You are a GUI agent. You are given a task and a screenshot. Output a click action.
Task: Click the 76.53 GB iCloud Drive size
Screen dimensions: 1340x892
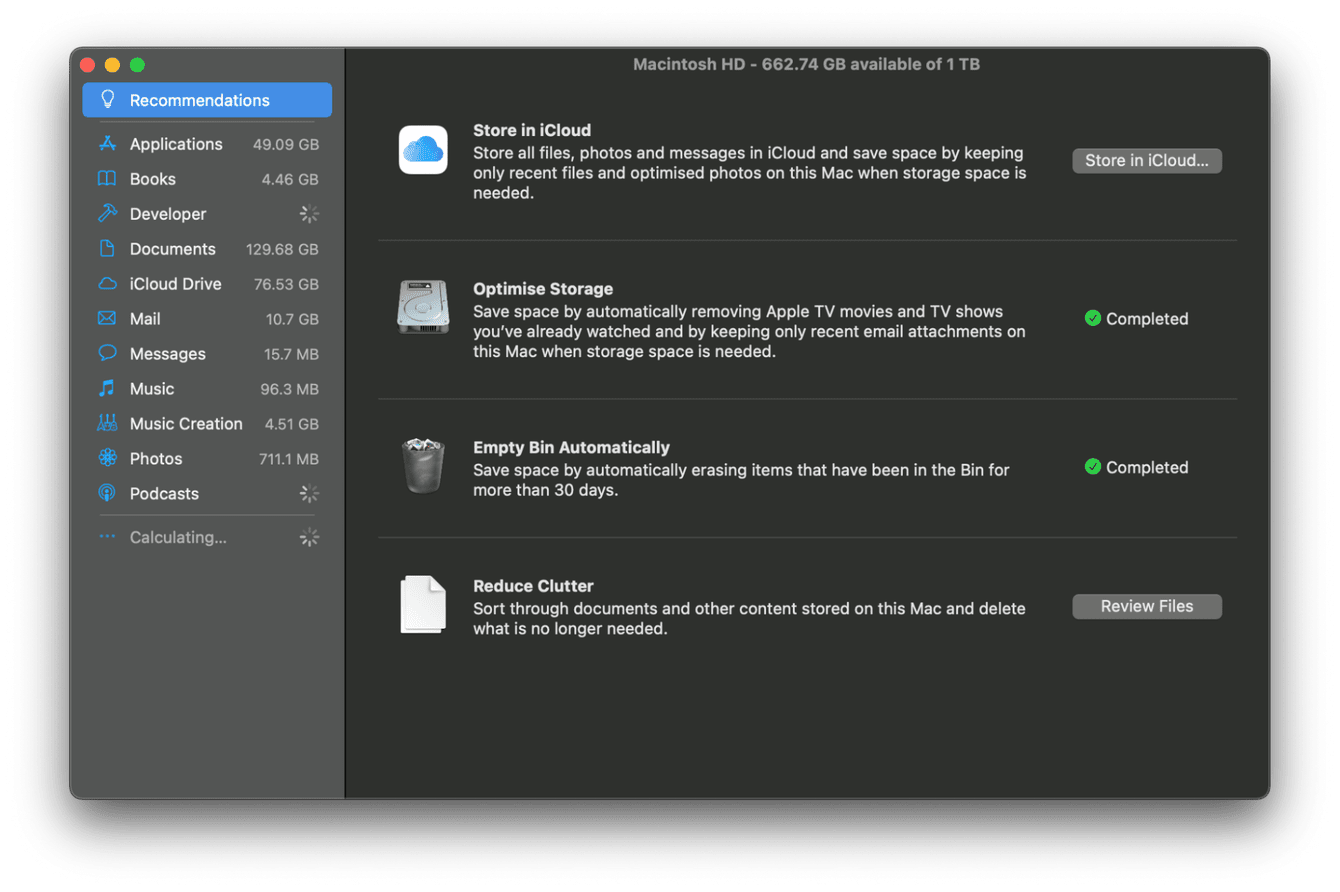coord(286,284)
